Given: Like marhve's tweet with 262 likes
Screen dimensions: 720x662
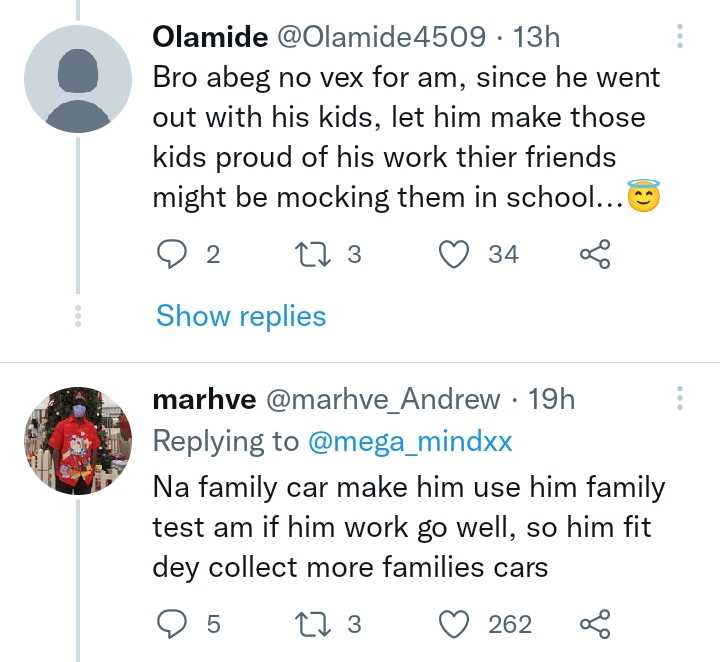Looking at the screenshot, I should [x=456, y=625].
